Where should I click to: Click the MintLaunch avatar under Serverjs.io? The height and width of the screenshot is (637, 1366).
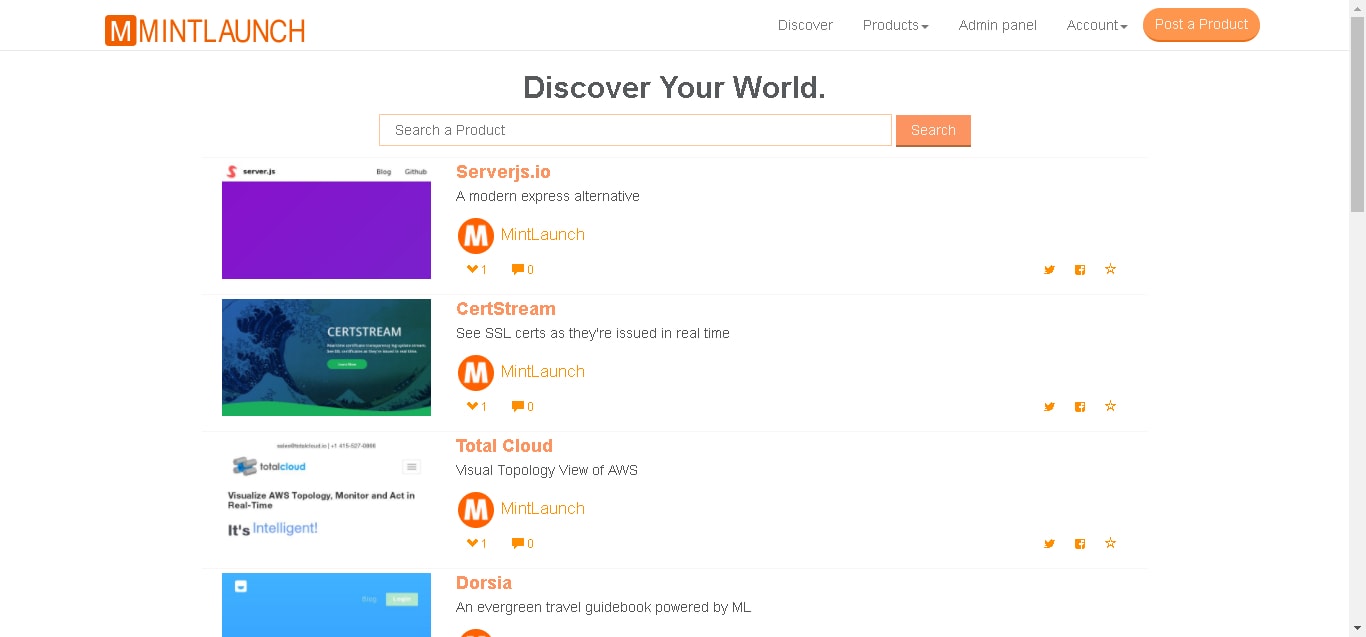coord(476,236)
